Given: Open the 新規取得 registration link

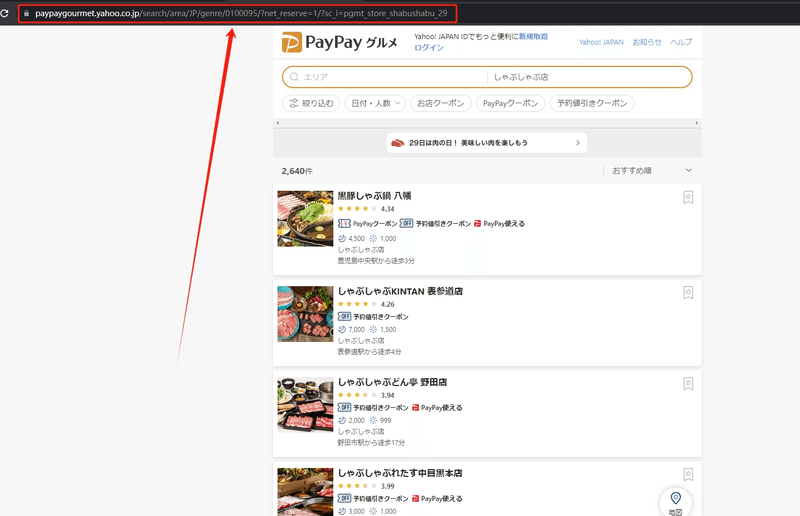Looking at the screenshot, I should [x=534, y=36].
